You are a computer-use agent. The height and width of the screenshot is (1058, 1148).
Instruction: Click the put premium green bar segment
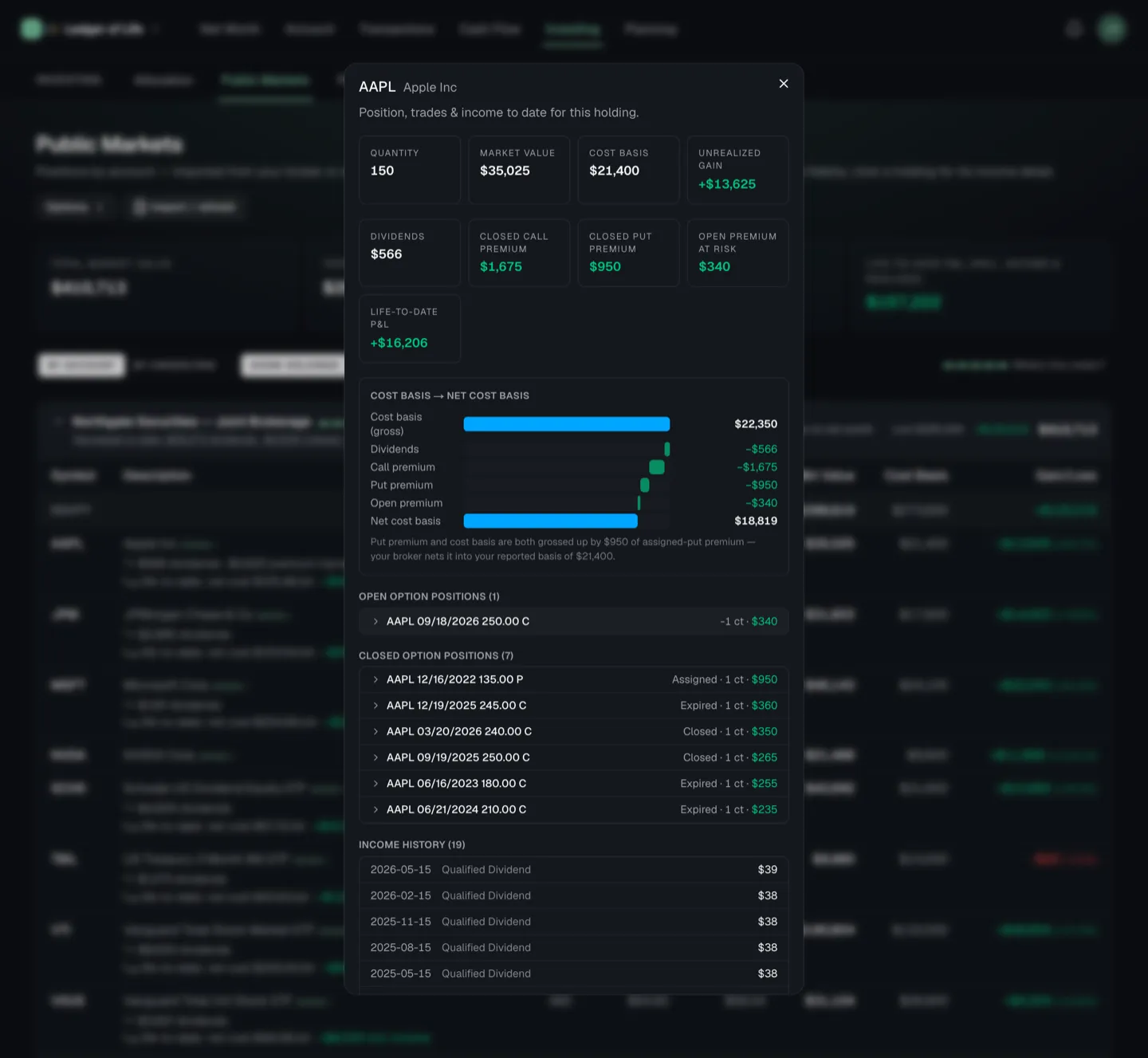645,485
